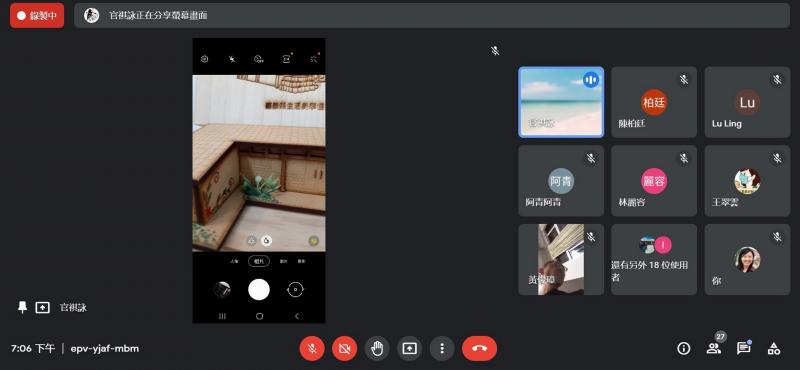Viewport: 800px width, 370px height.
Task: Click the presenter avatar in the sharing banner
Action: pos(91,15)
